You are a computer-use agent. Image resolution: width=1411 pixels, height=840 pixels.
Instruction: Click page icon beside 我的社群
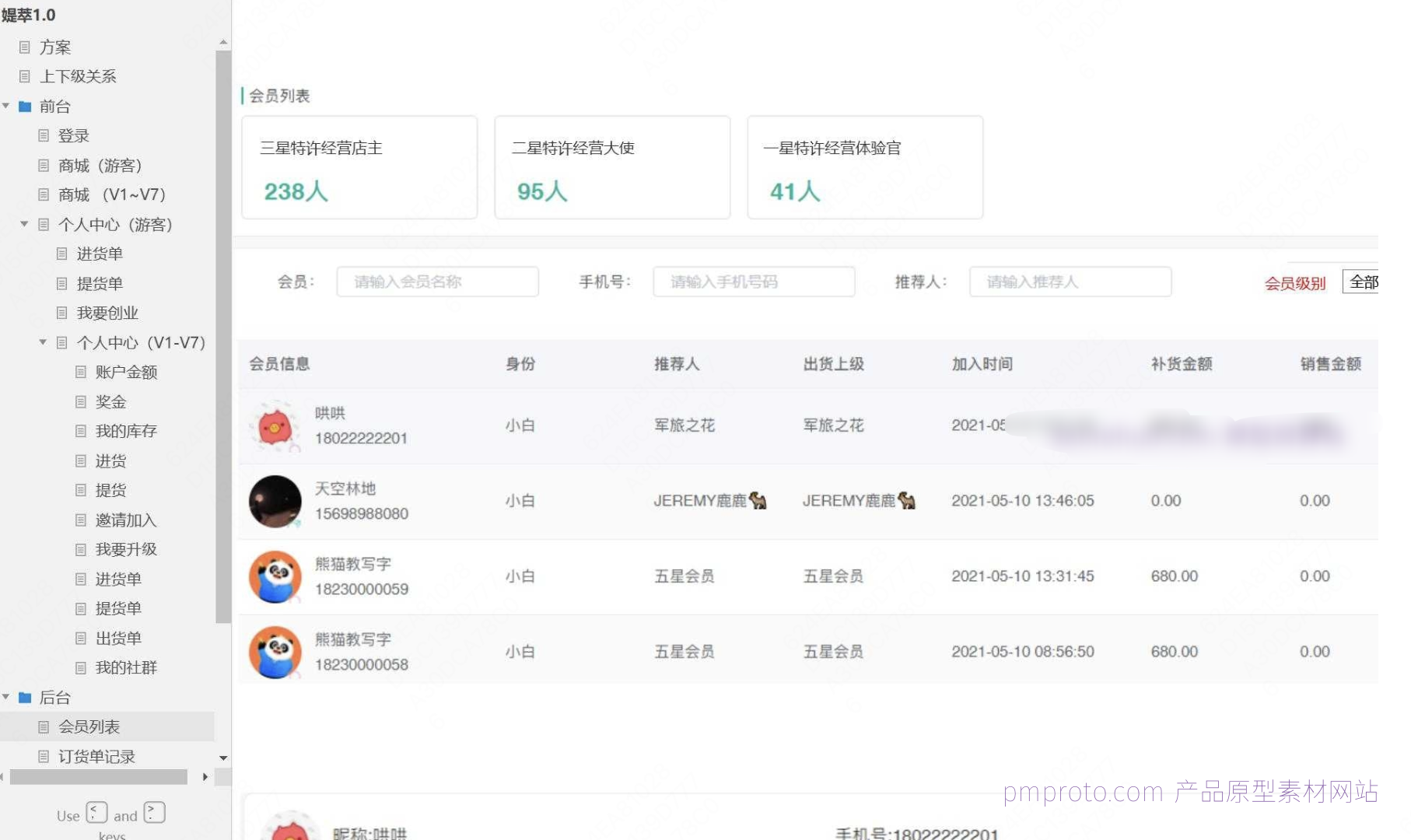click(x=81, y=667)
